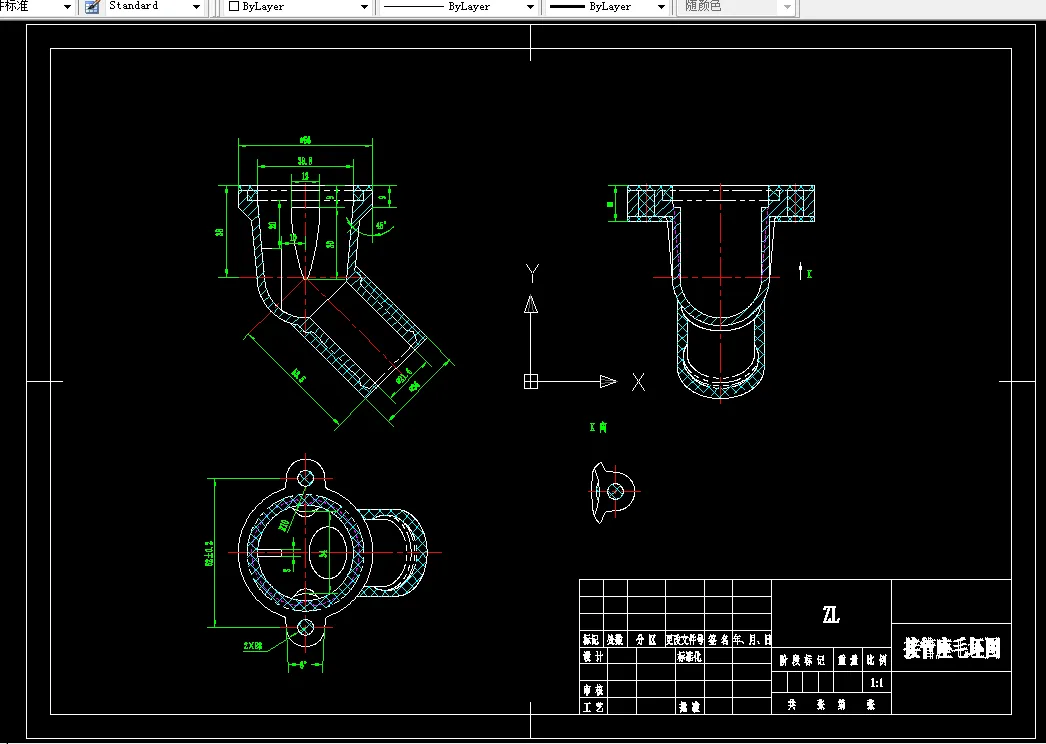The height and width of the screenshot is (744, 1046).
Task: Click the 重量 title block cell
Action: click(849, 661)
